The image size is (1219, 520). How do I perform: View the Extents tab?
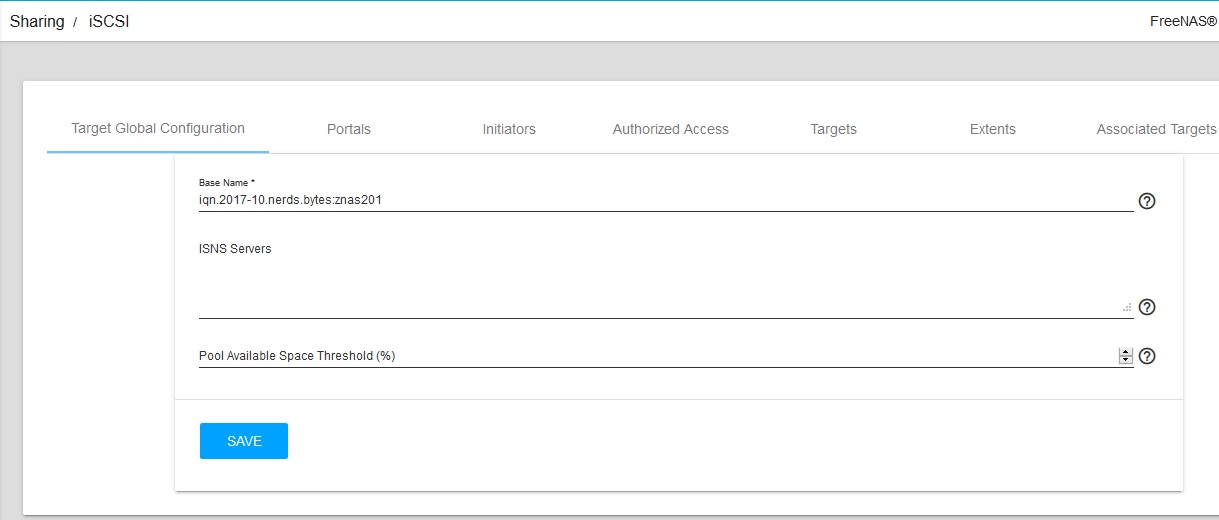(993, 129)
